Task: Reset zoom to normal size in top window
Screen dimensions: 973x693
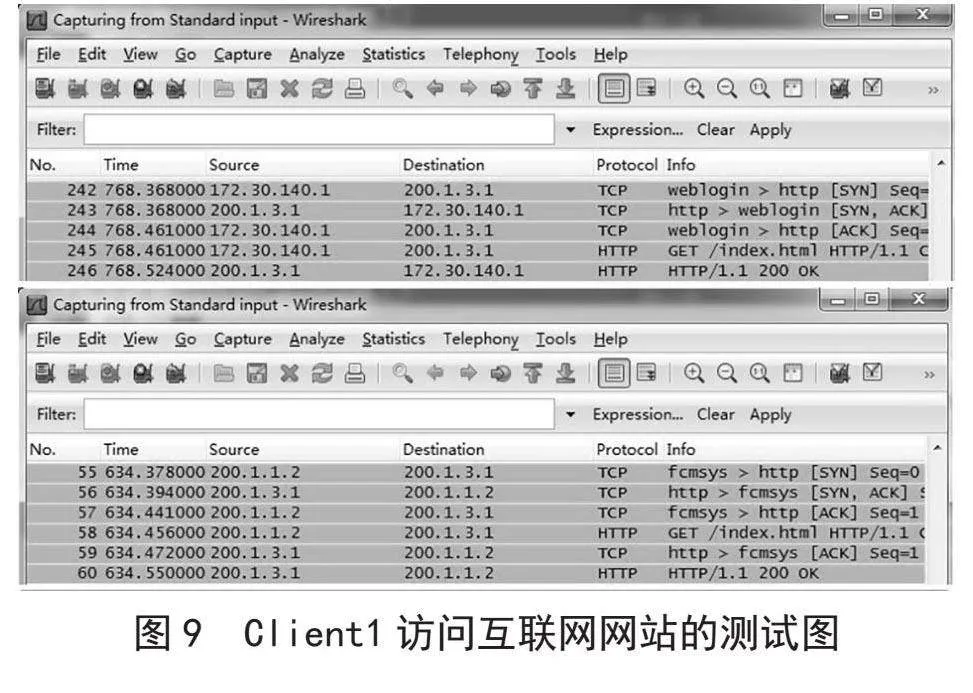Action: pos(760,89)
